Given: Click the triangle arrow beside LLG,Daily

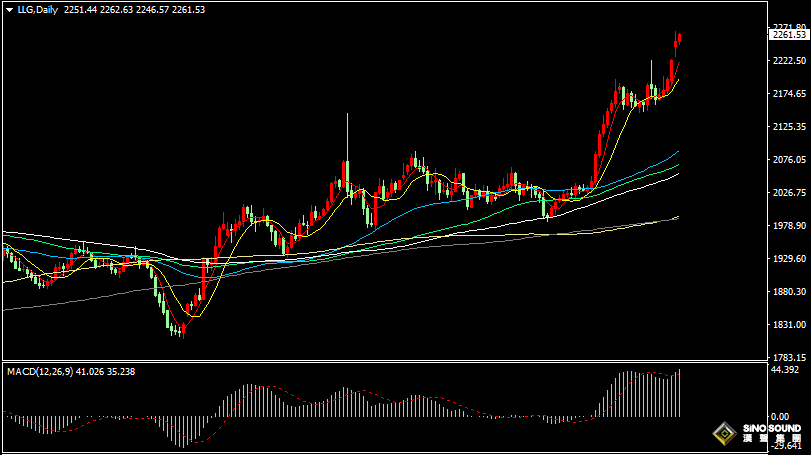Looking at the screenshot, I should [x=9, y=10].
